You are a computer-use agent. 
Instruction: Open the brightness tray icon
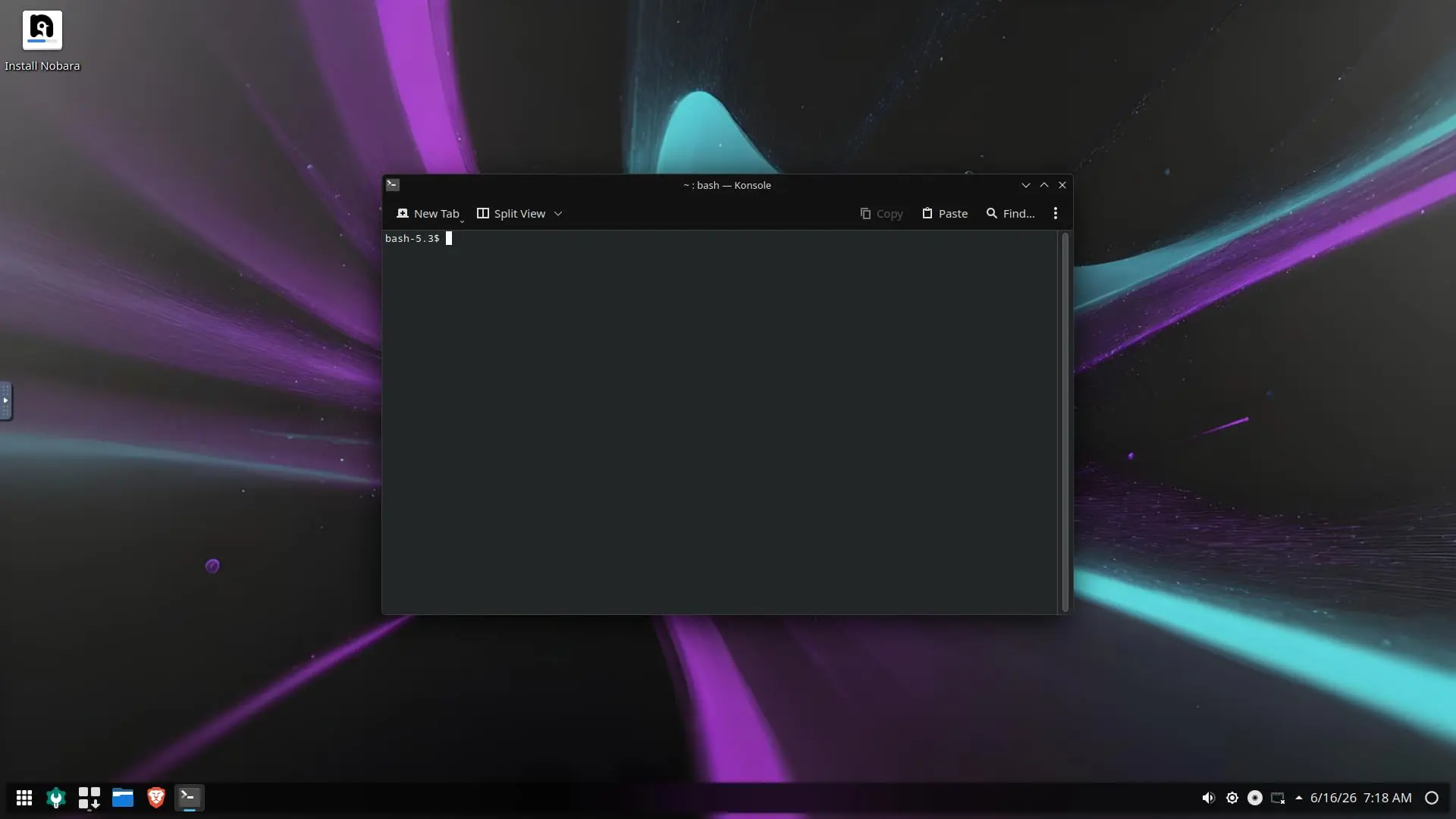pyautogui.click(x=1232, y=798)
